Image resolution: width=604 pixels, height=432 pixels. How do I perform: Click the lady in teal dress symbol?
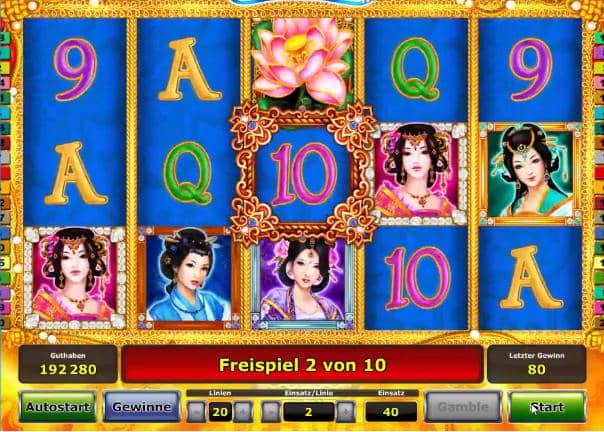point(530,174)
